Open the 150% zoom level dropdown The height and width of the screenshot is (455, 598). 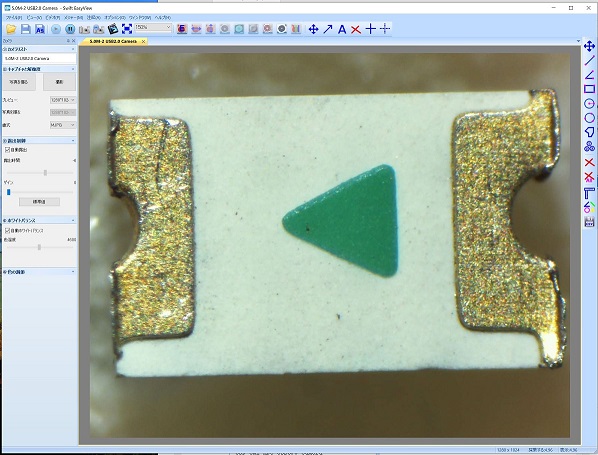tap(153, 27)
